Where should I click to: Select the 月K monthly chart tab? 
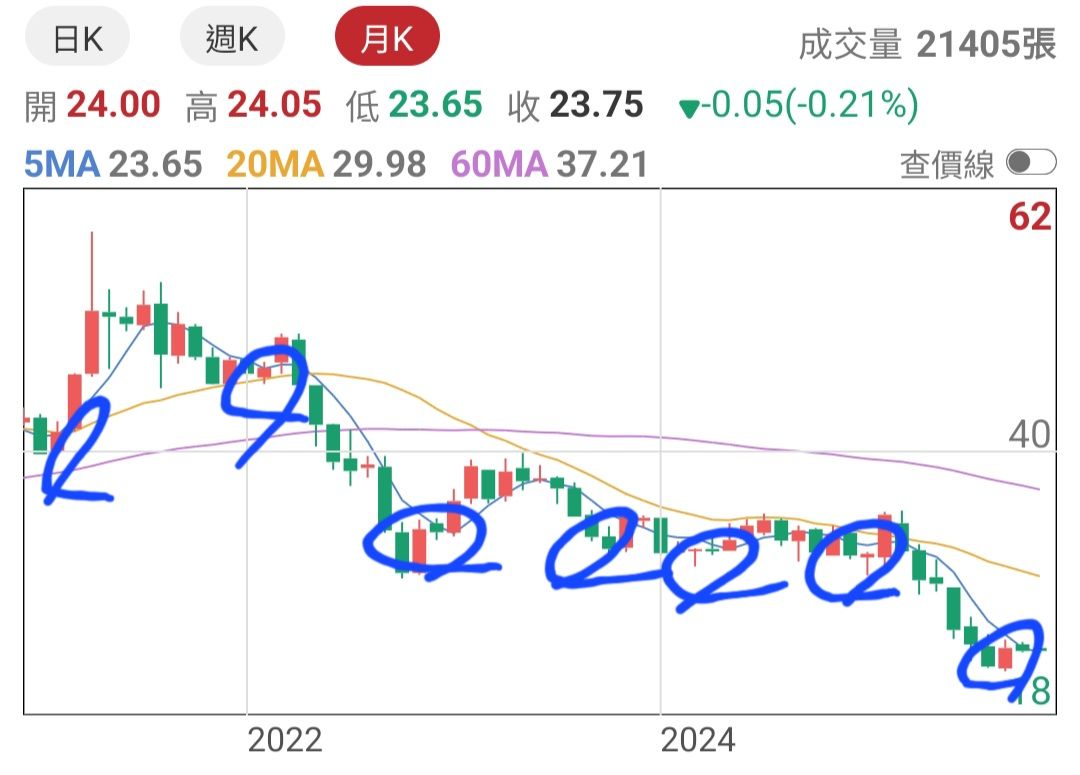[x=387, y=38]
